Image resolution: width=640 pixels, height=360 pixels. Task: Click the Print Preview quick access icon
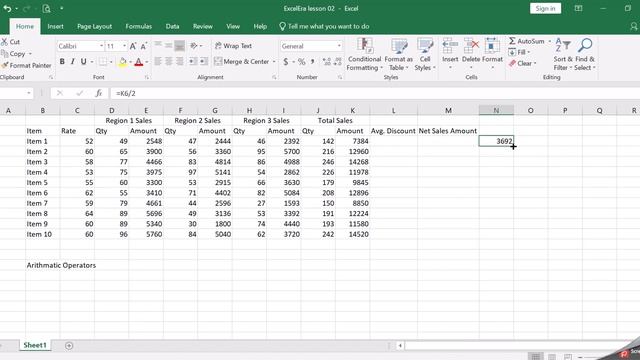(x=46, y=8)
